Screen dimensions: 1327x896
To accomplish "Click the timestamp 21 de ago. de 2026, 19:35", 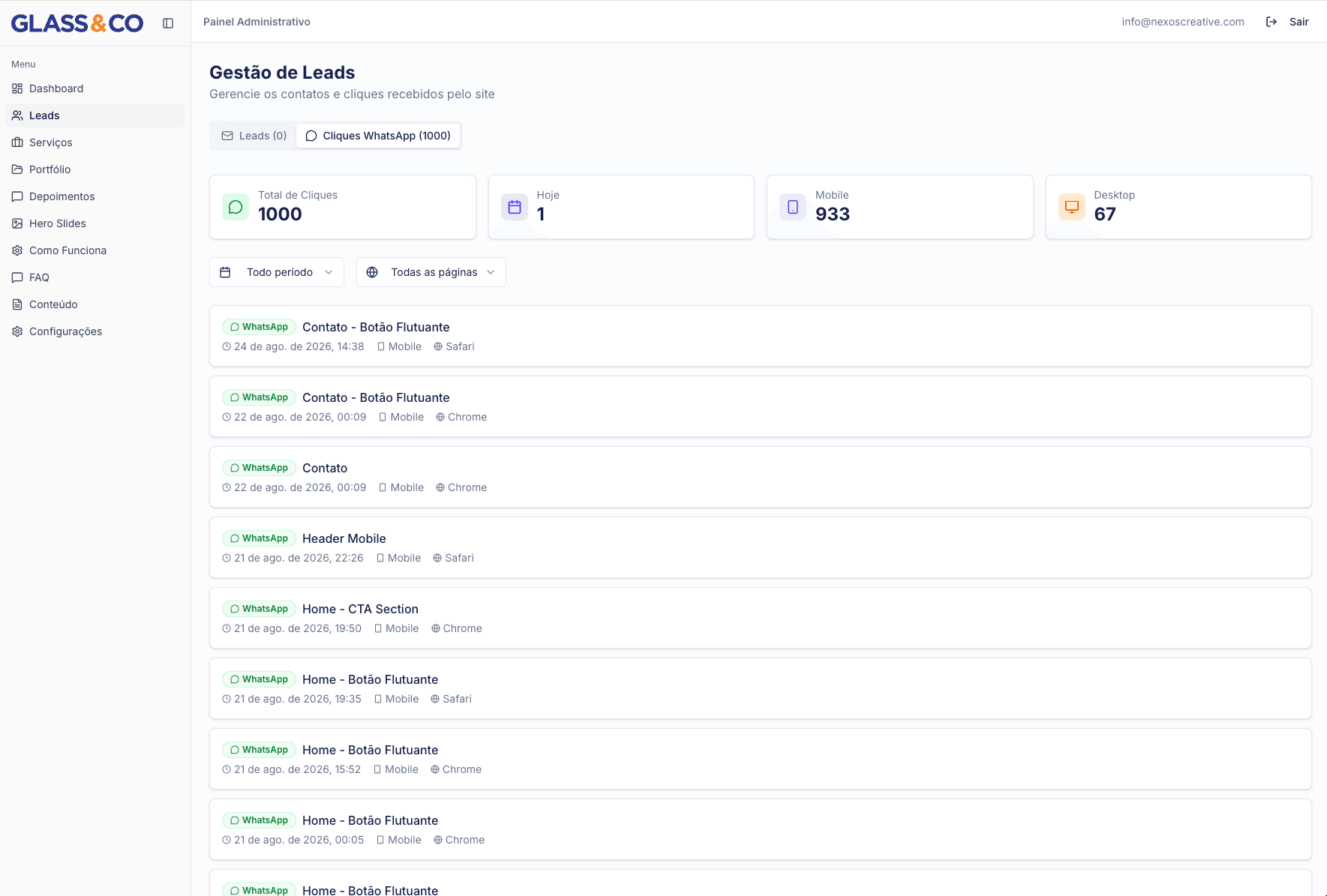I will tap(298, 699).
